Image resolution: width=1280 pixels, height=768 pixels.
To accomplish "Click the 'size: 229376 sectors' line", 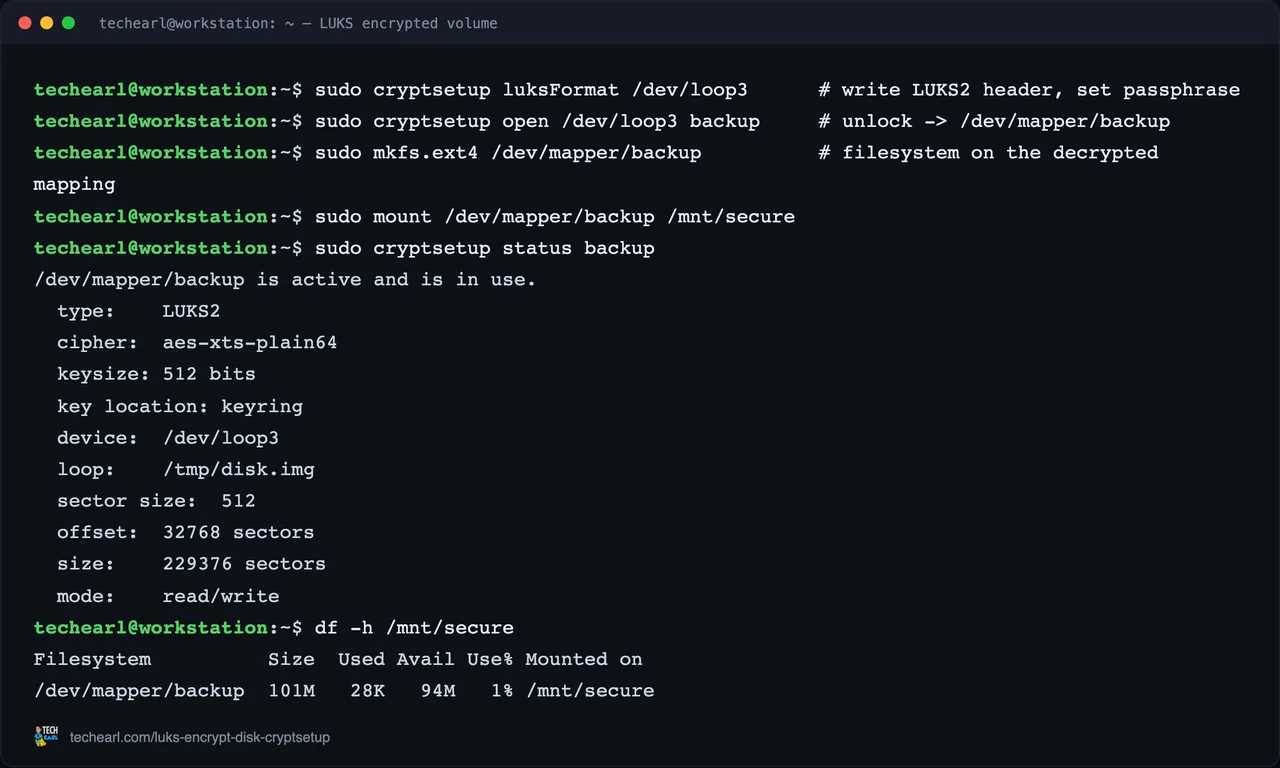I will click(191, 564).
